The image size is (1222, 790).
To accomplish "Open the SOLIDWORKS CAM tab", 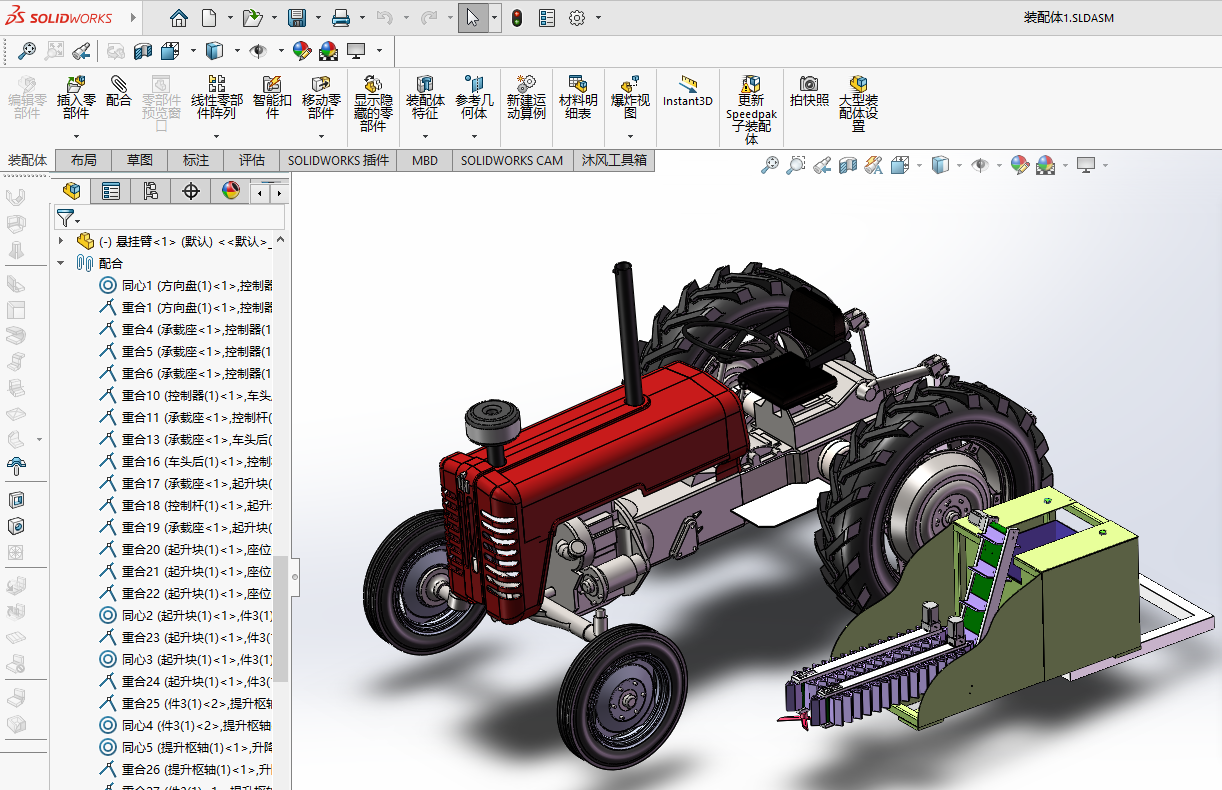I will [x=512, y=160].
